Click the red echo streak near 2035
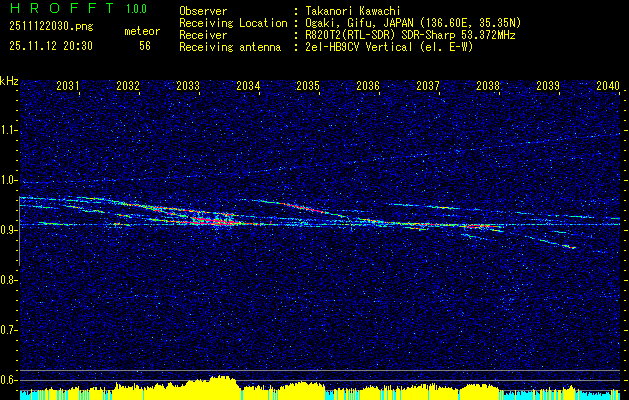Screen dimensions: 629x400 305,208
